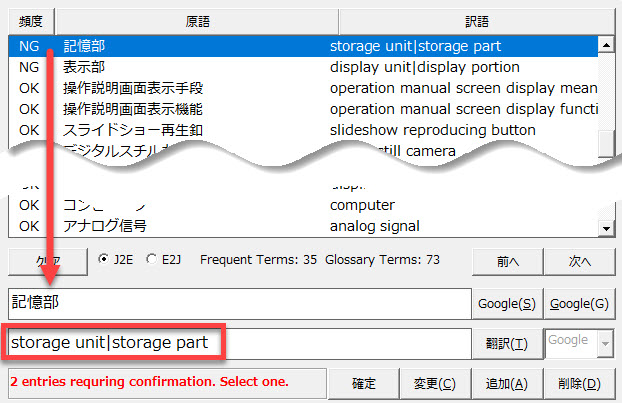The image size is (622, 403).
Task: Sort by the 訳語 column header
Action: [476, 21]
